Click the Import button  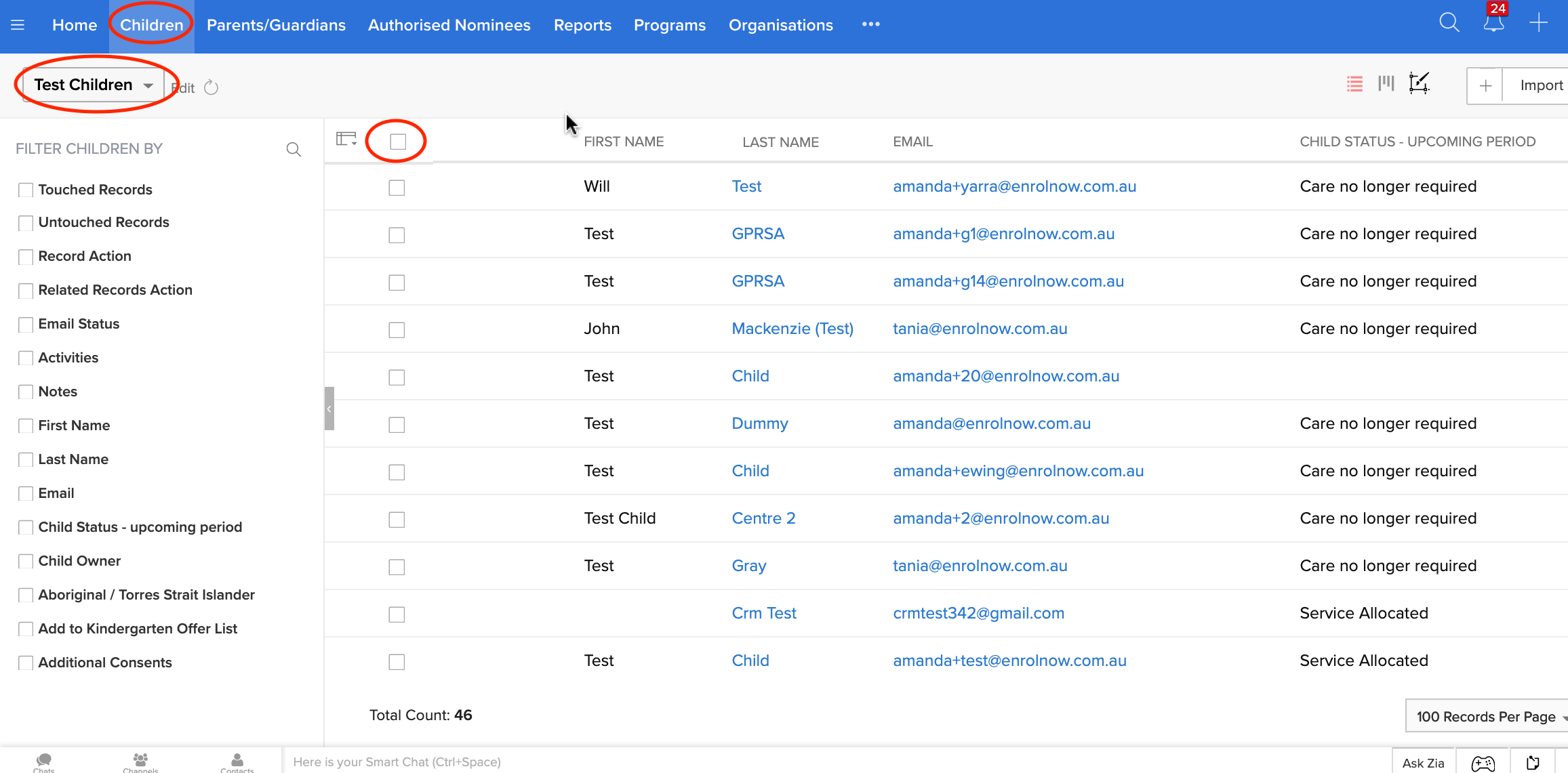click(1541, 85)
